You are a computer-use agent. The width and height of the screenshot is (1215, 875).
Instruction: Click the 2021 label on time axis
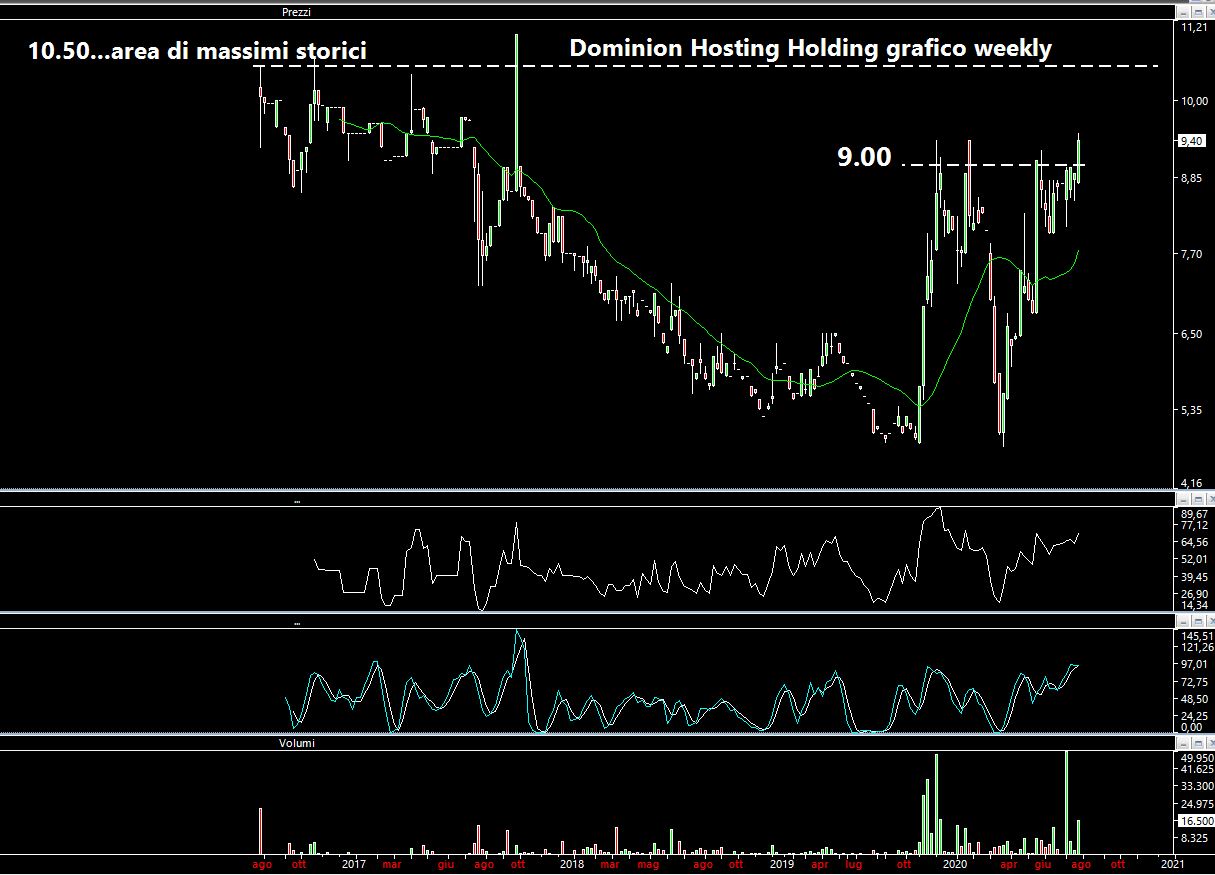(x=1173, y=864)
